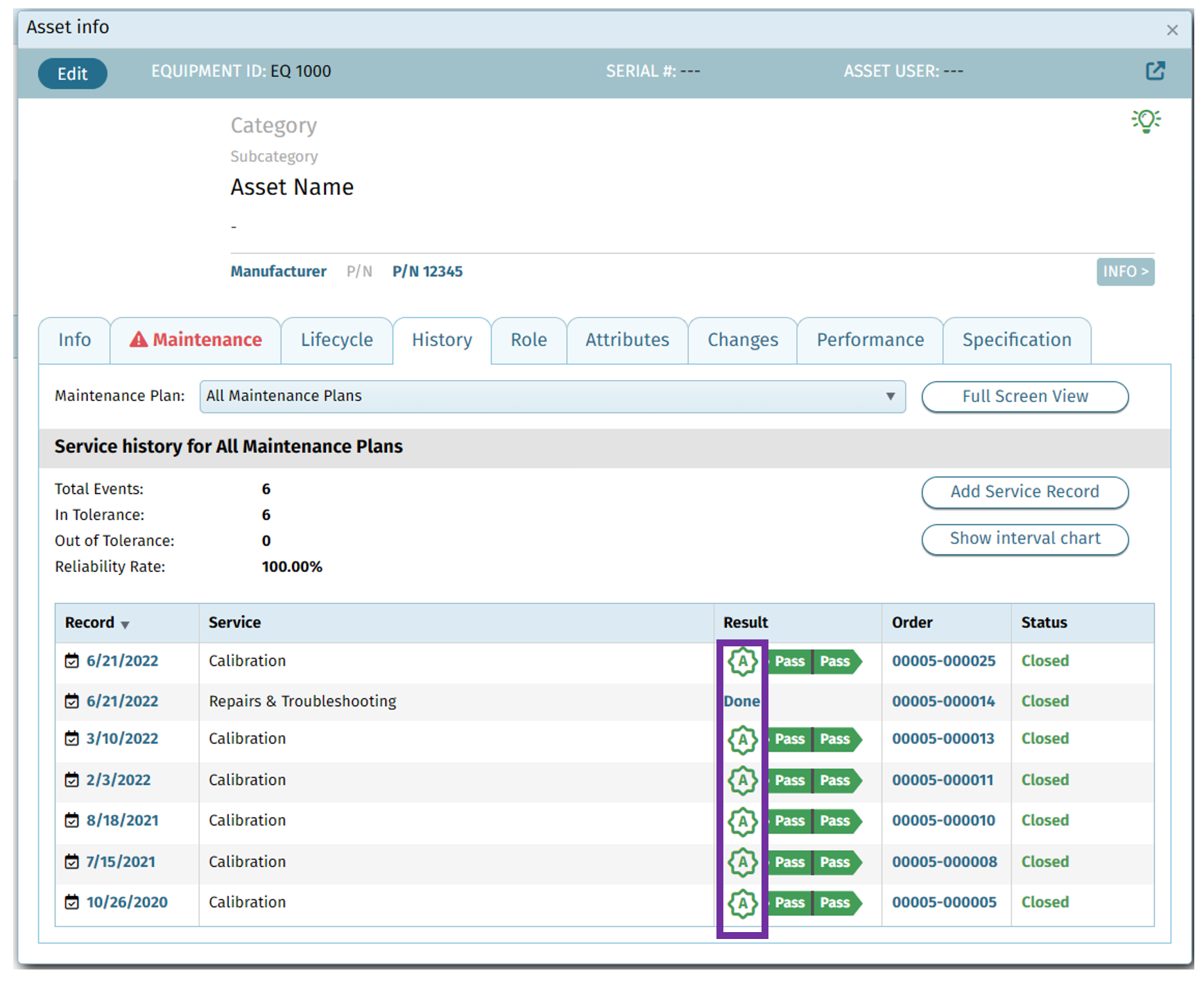
Task: Click Show interval chart button
Action: tap(1025, 539)
